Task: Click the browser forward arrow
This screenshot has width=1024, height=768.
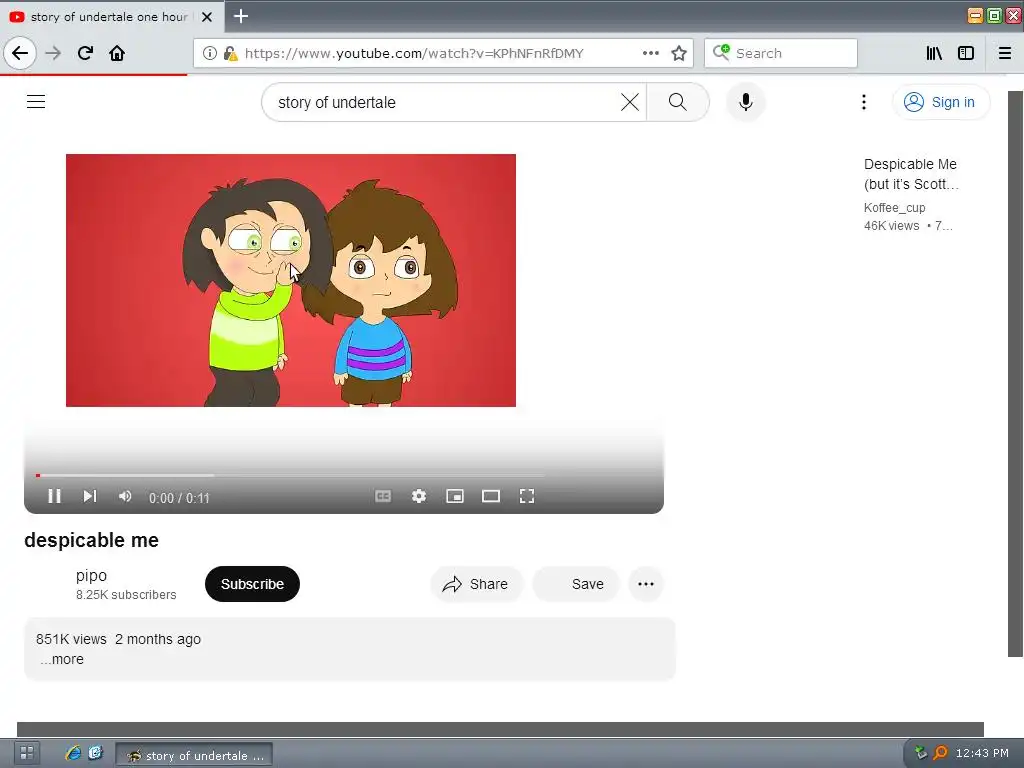Action: (53, 53)
